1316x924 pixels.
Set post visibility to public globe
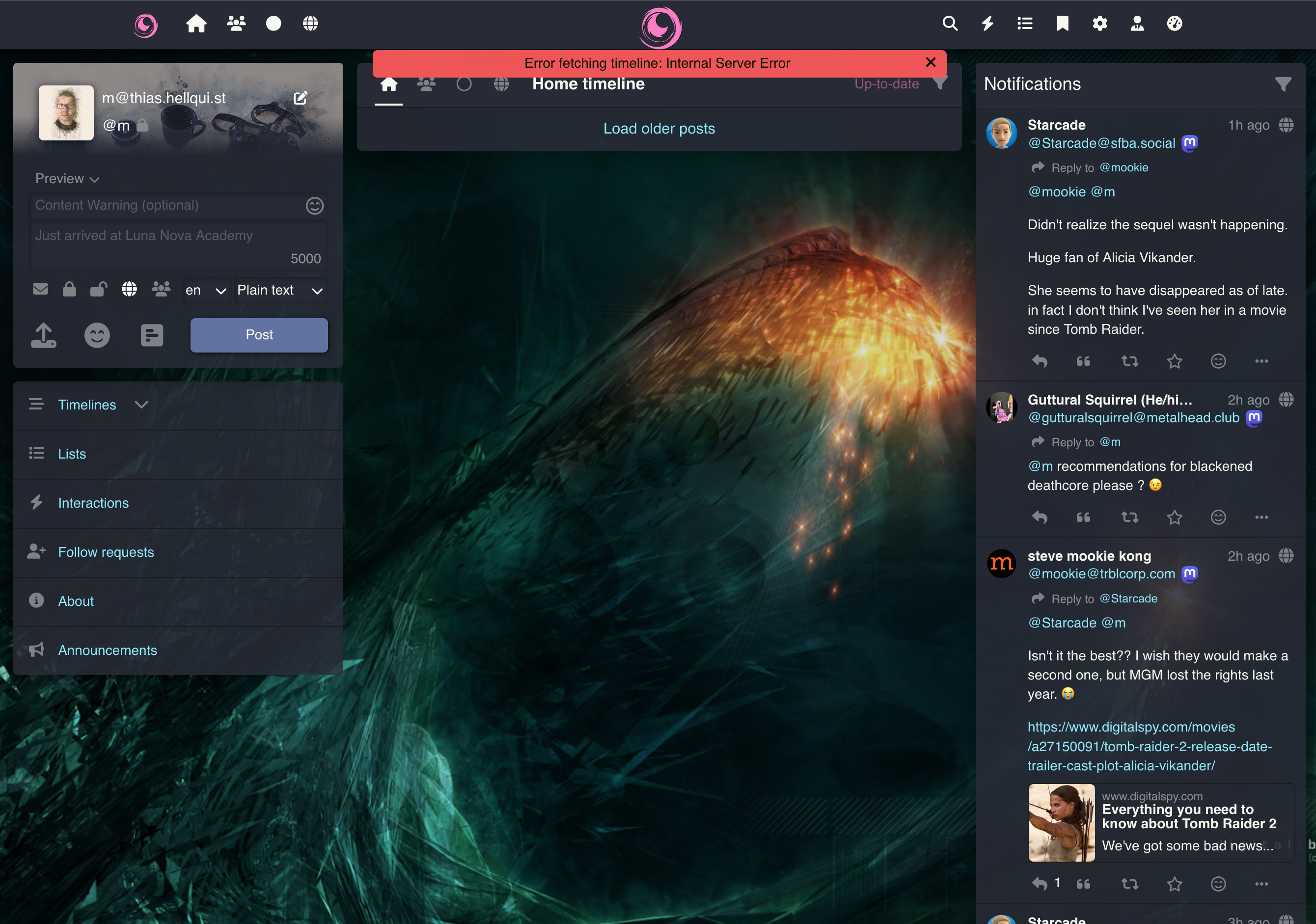(129, 290)
